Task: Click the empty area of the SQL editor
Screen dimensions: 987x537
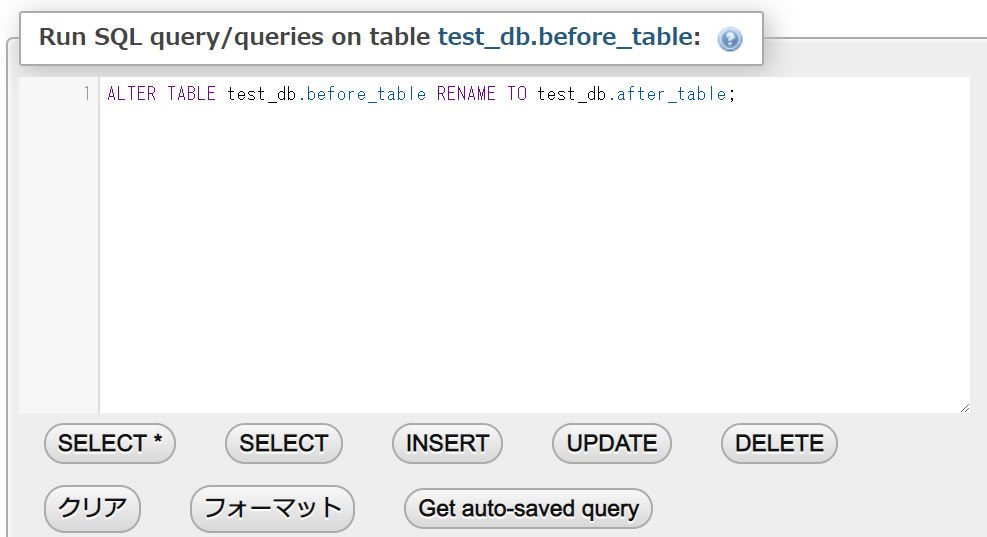Action: tap(530, 260)
